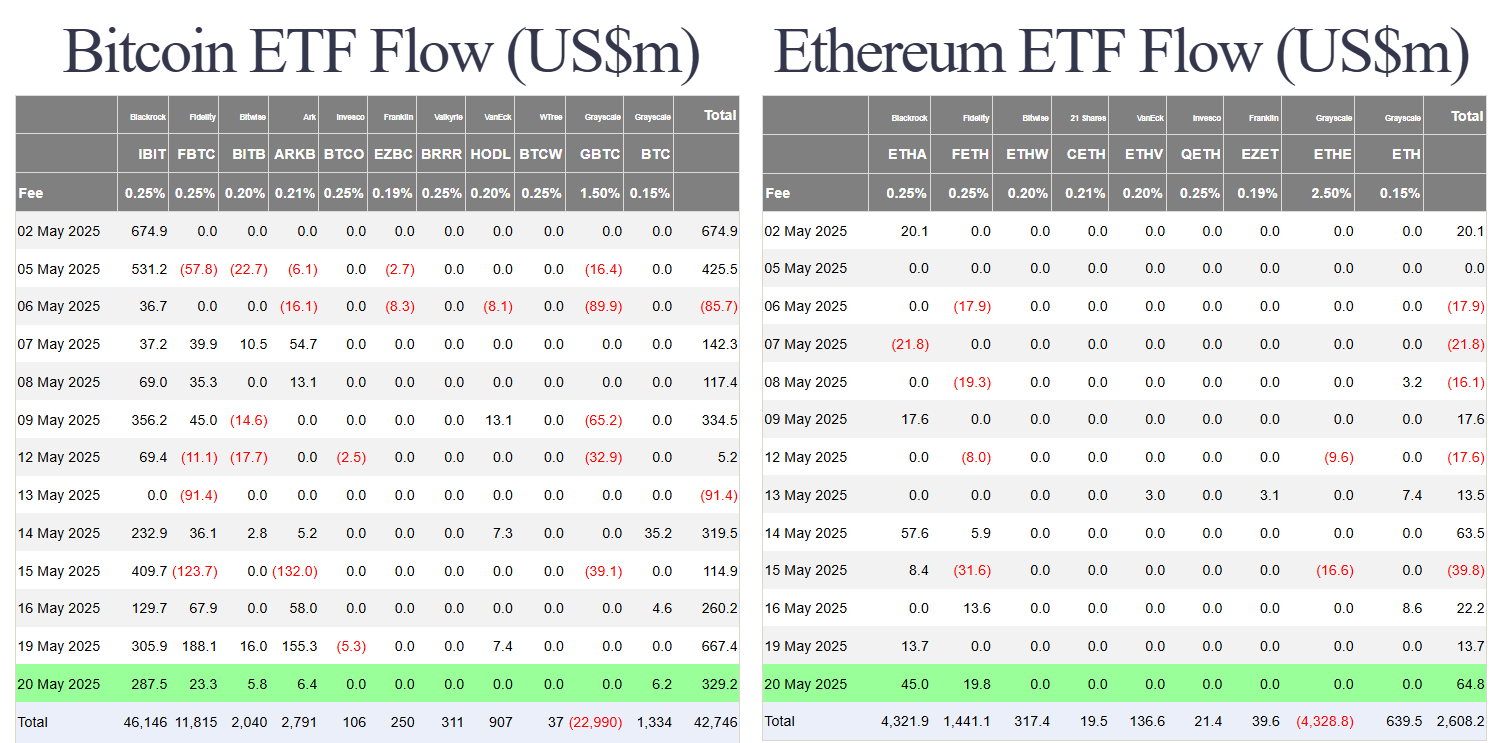Select the FETH ticker column header
The width and height of the screenshot is (1497, 743).
970,154
